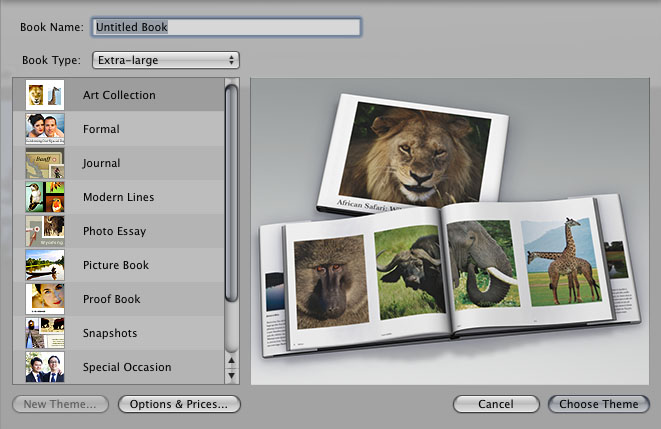Select the Formal theme label
The width and height of the screenshot is (661, 429).
[x=101, y=129]
